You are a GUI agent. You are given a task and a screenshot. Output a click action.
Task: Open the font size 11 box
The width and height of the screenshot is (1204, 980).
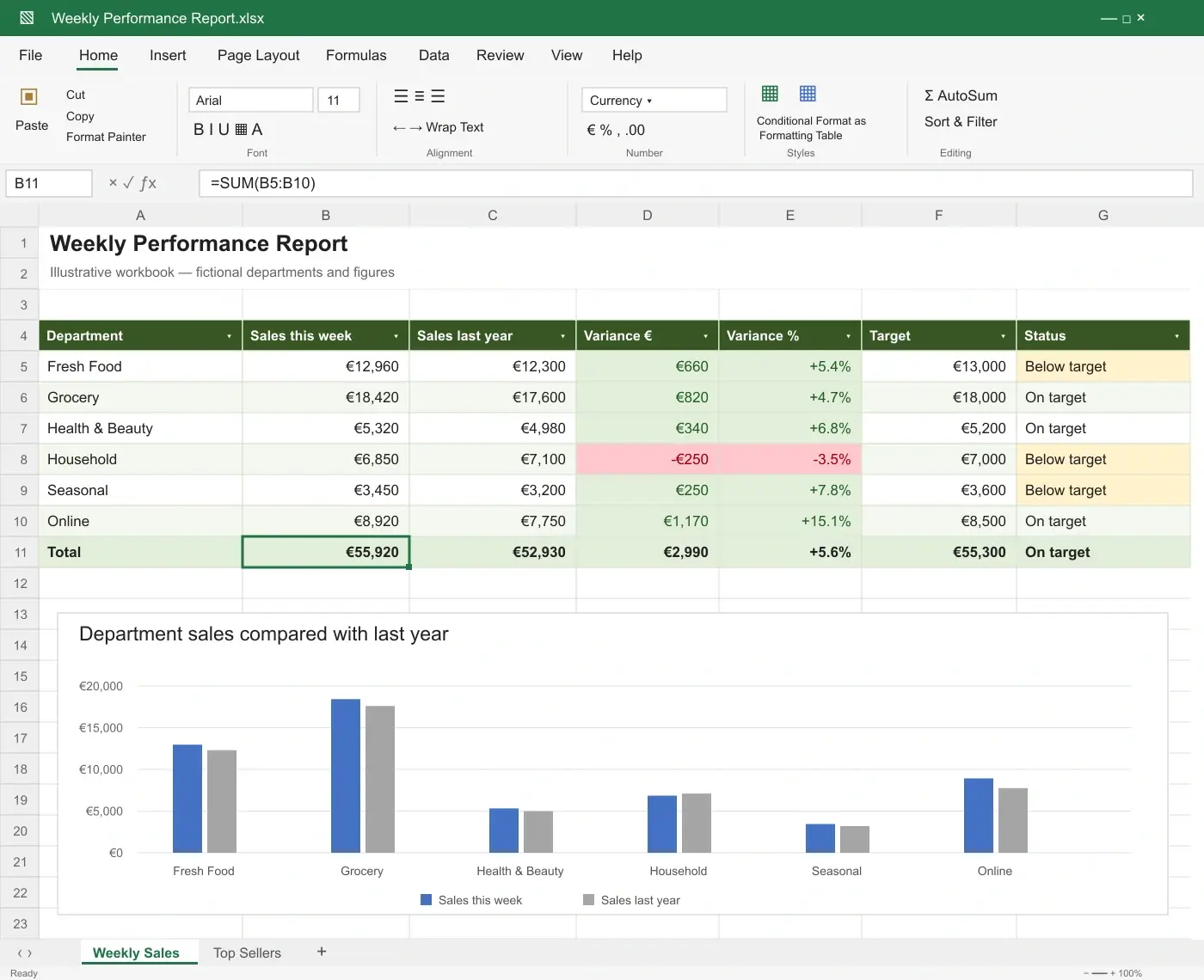tap(339, 100)
